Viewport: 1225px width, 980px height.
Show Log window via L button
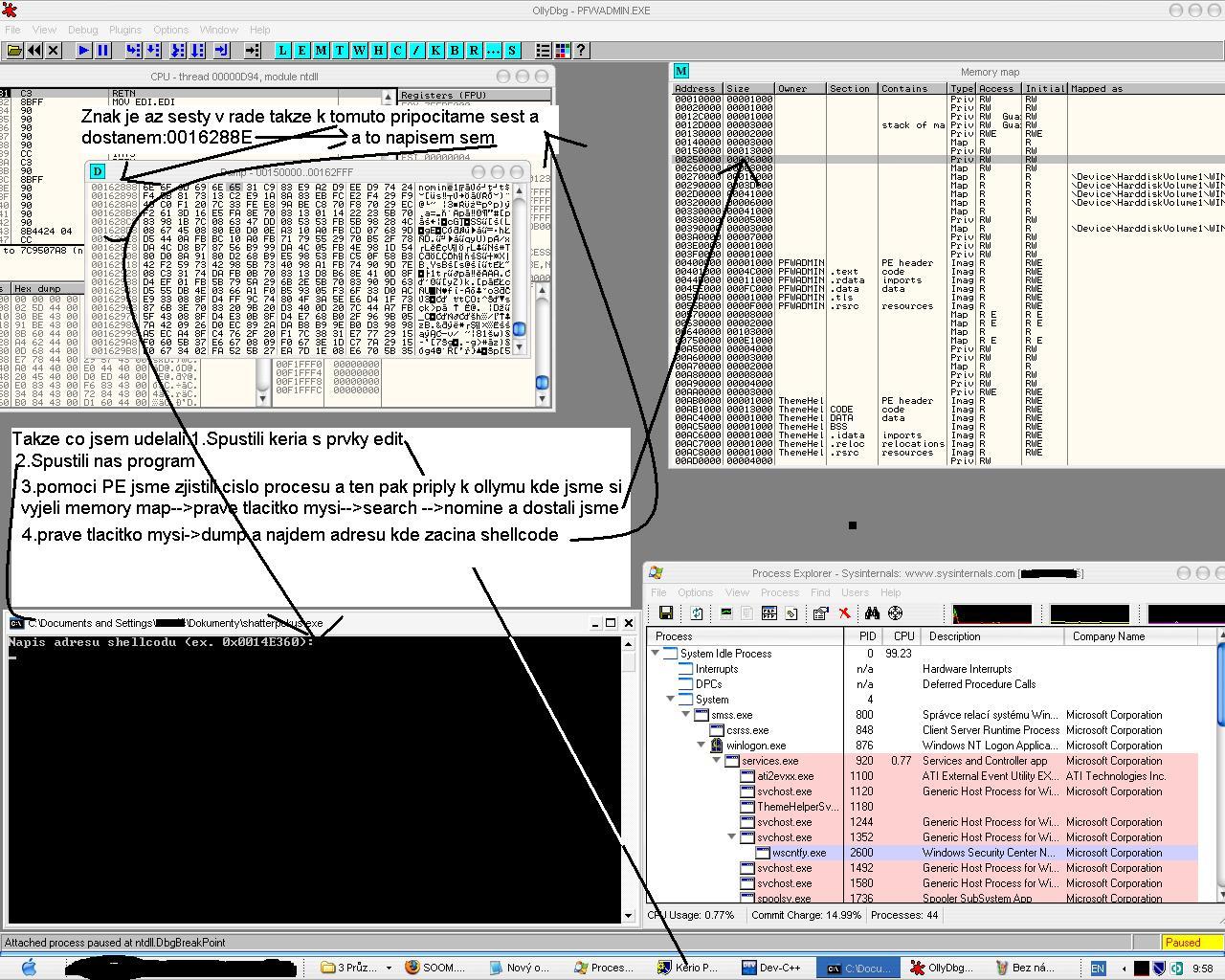point(283,50)
